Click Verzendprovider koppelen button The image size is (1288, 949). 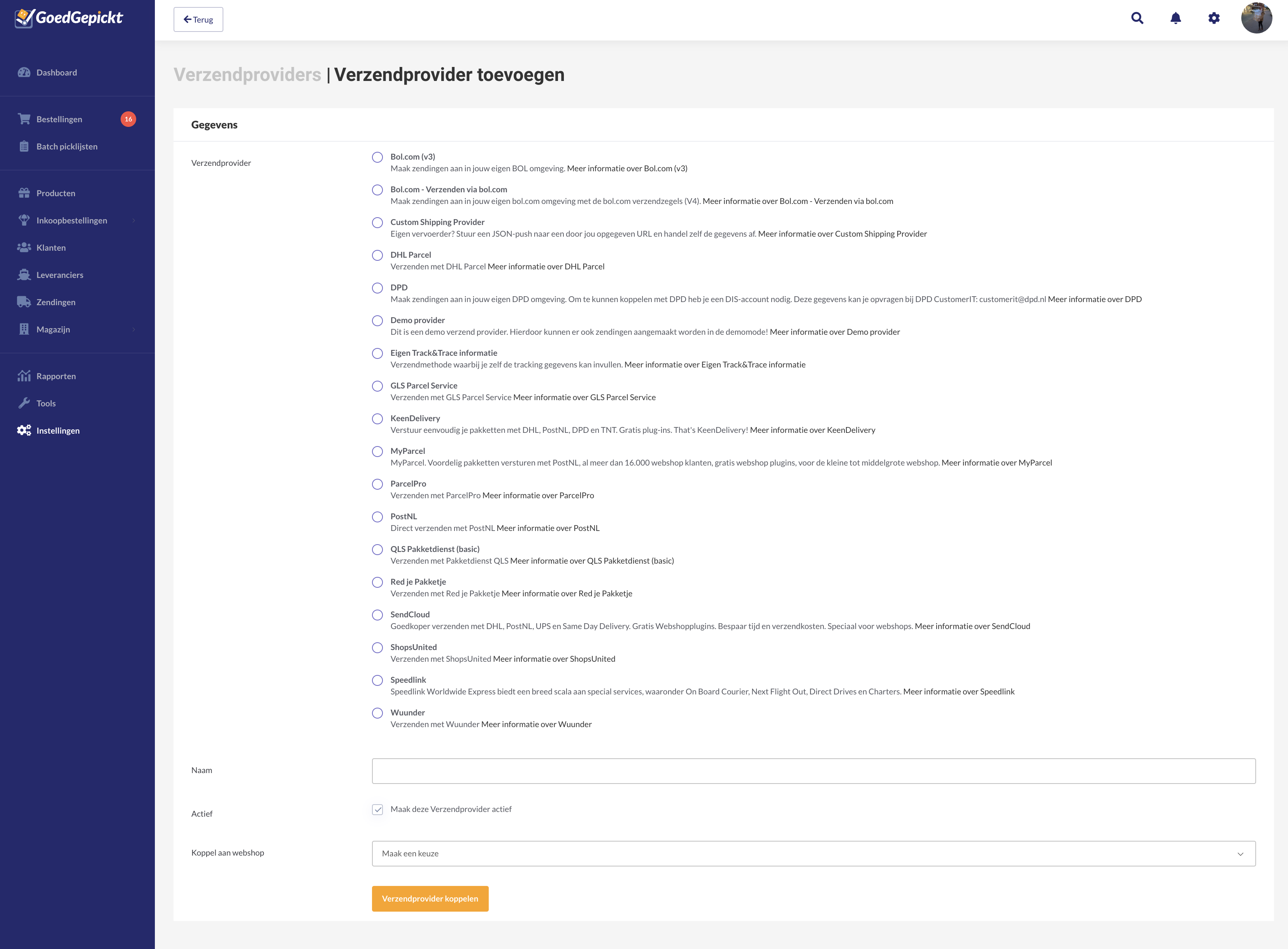(430, 898)
